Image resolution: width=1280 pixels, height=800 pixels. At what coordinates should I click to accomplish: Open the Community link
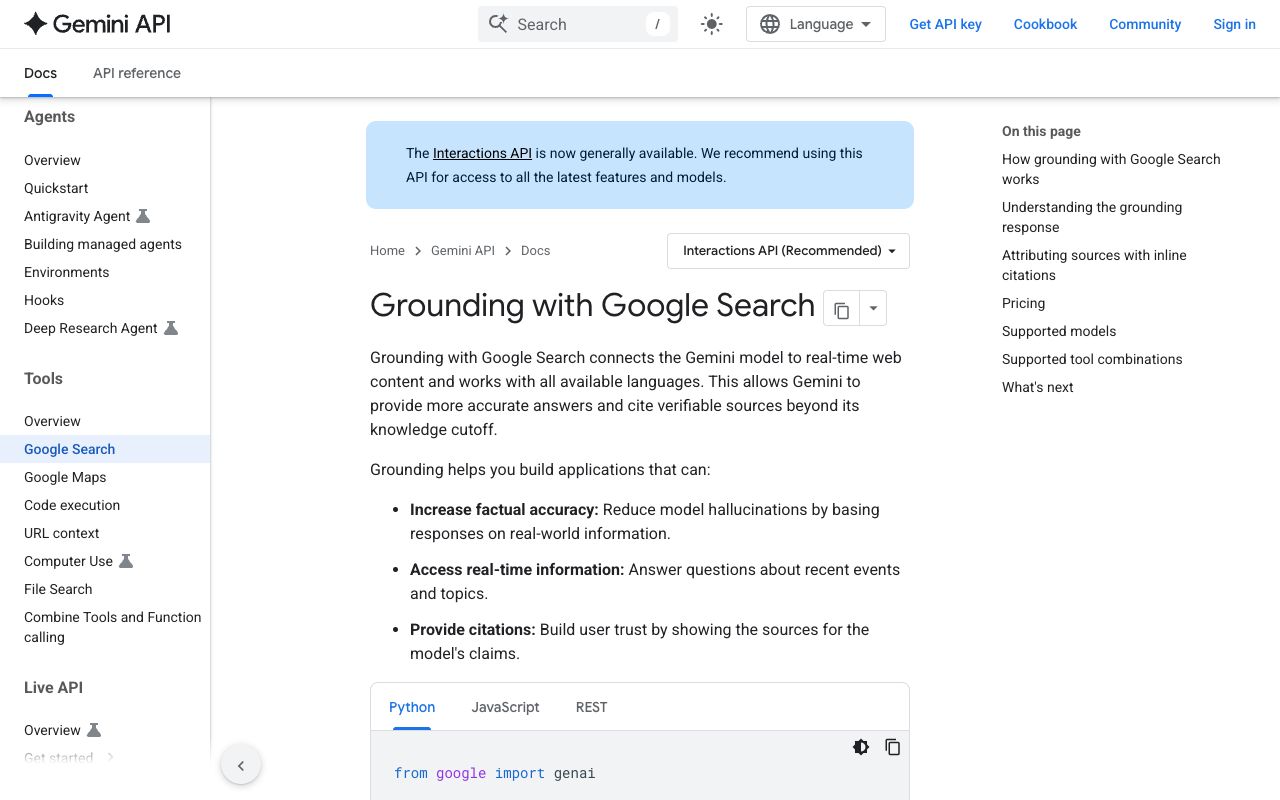tap(1145, 24)
